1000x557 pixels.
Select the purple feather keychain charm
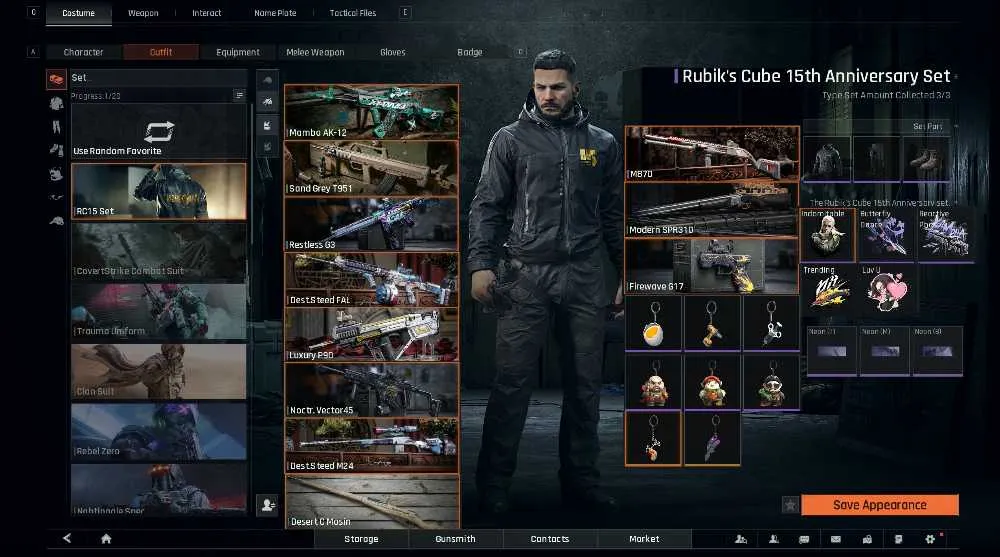click(x=712, y=438)
